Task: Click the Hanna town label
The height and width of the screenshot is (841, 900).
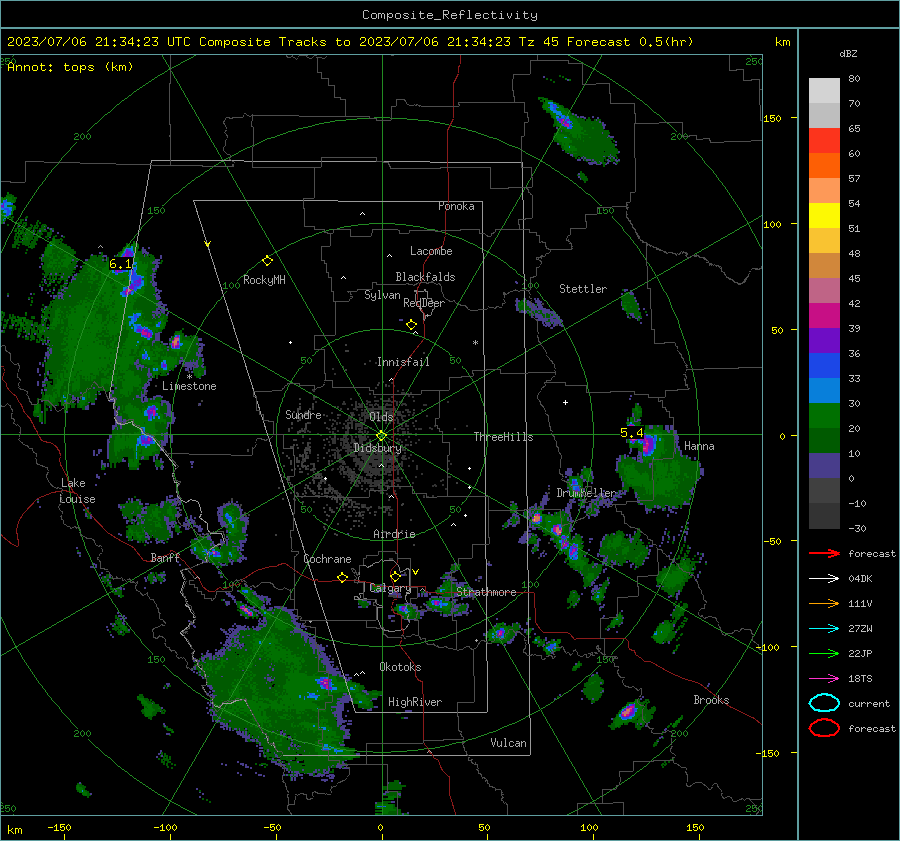Action: (x=699, y=446)
